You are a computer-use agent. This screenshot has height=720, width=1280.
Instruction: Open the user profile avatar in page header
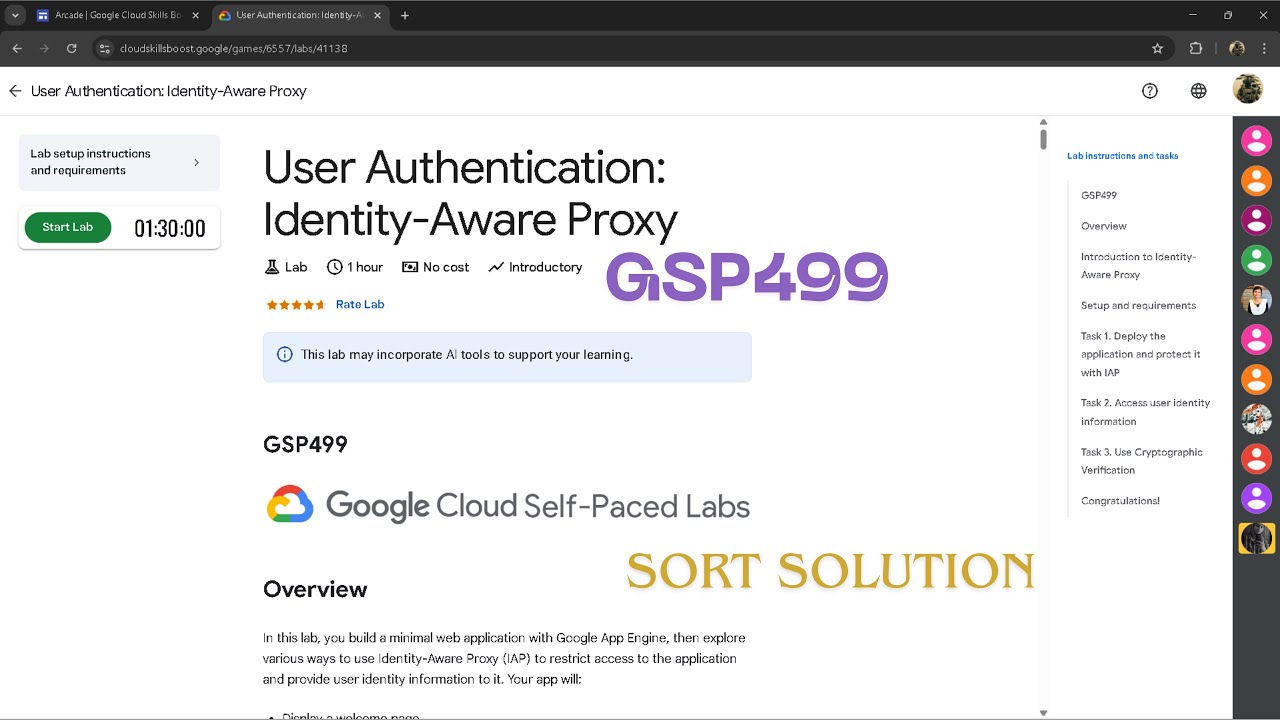coord(1248,89)
